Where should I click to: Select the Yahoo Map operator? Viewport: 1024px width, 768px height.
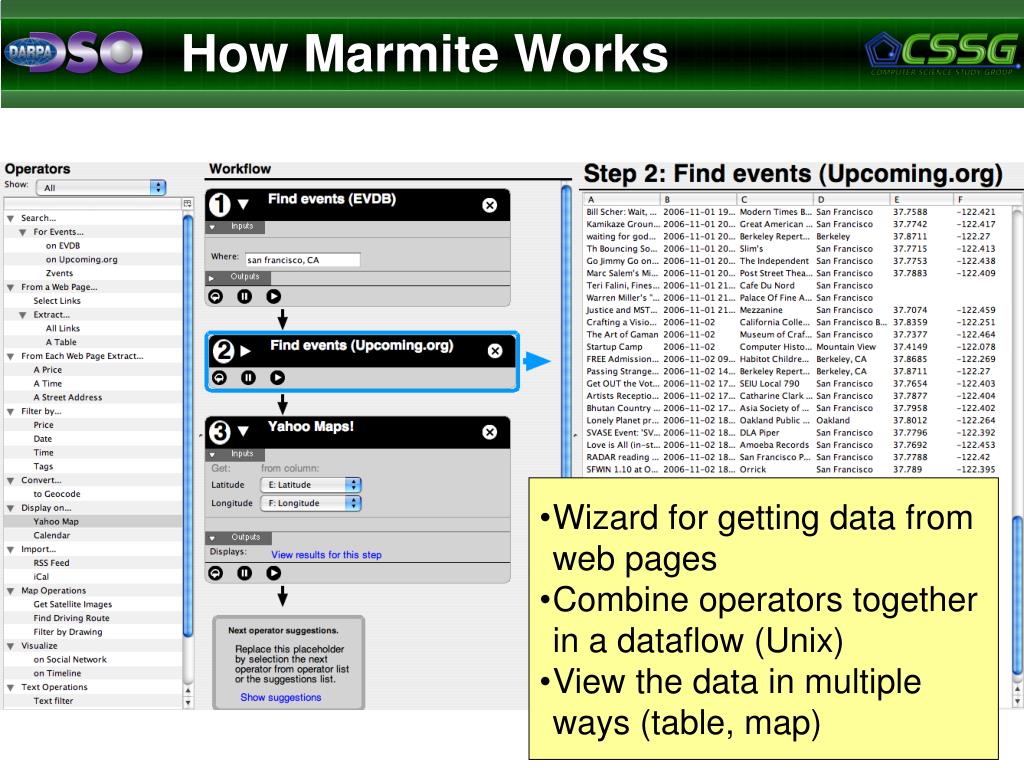point(56,521)
